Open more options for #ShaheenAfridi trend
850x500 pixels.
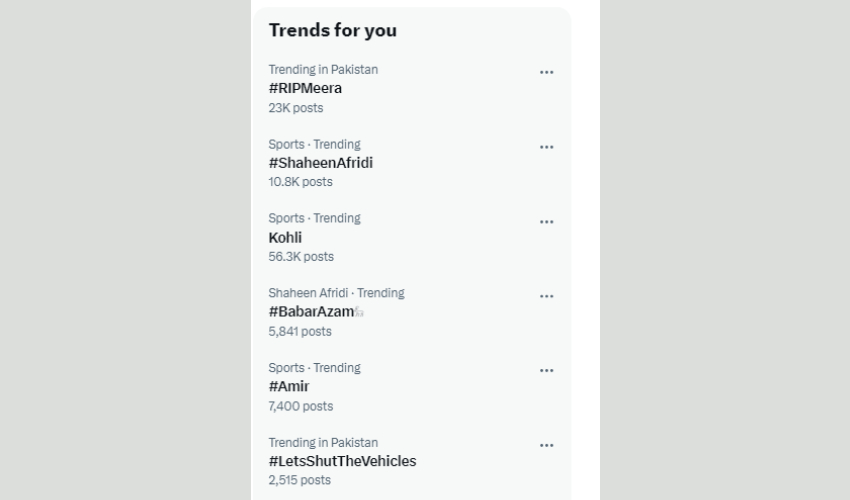(546, 147)
